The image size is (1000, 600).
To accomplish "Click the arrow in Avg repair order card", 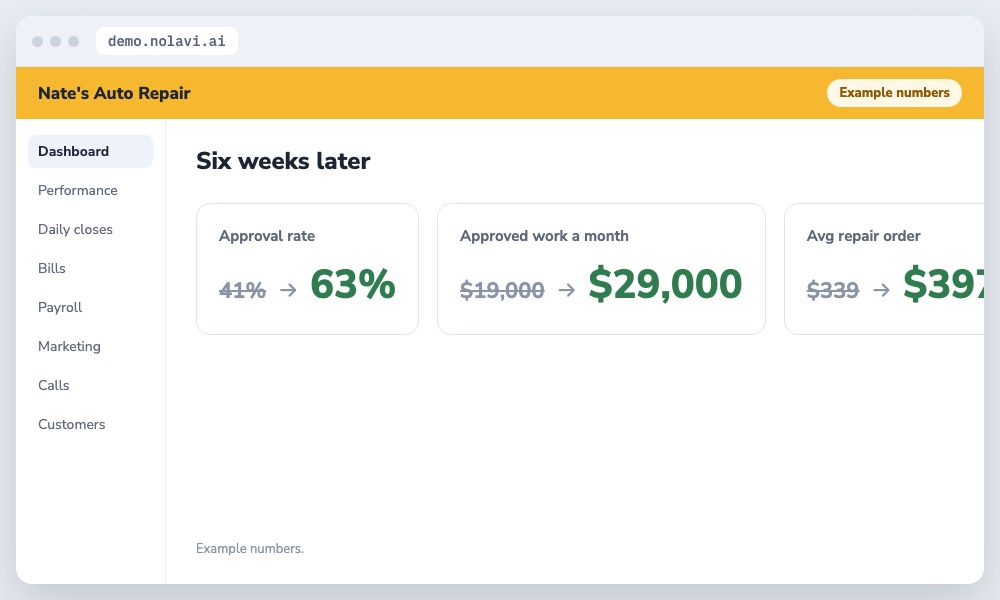I will coord(881,290).
